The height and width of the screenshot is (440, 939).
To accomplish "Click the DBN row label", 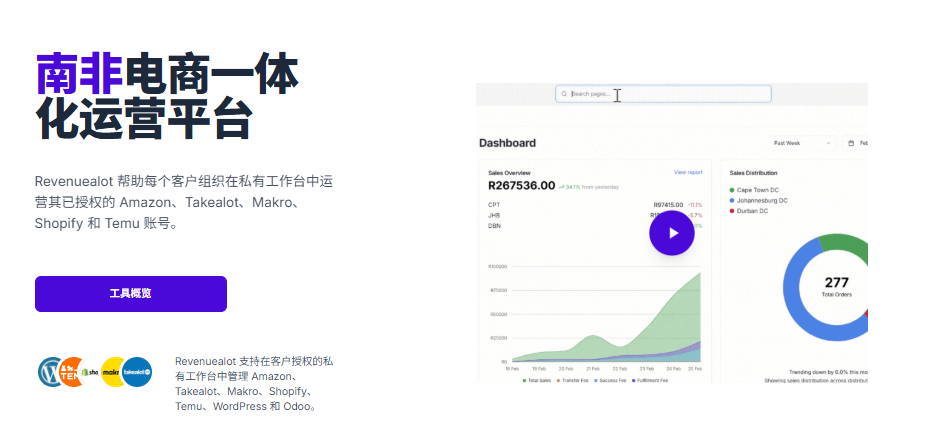I will pos(494,226).
